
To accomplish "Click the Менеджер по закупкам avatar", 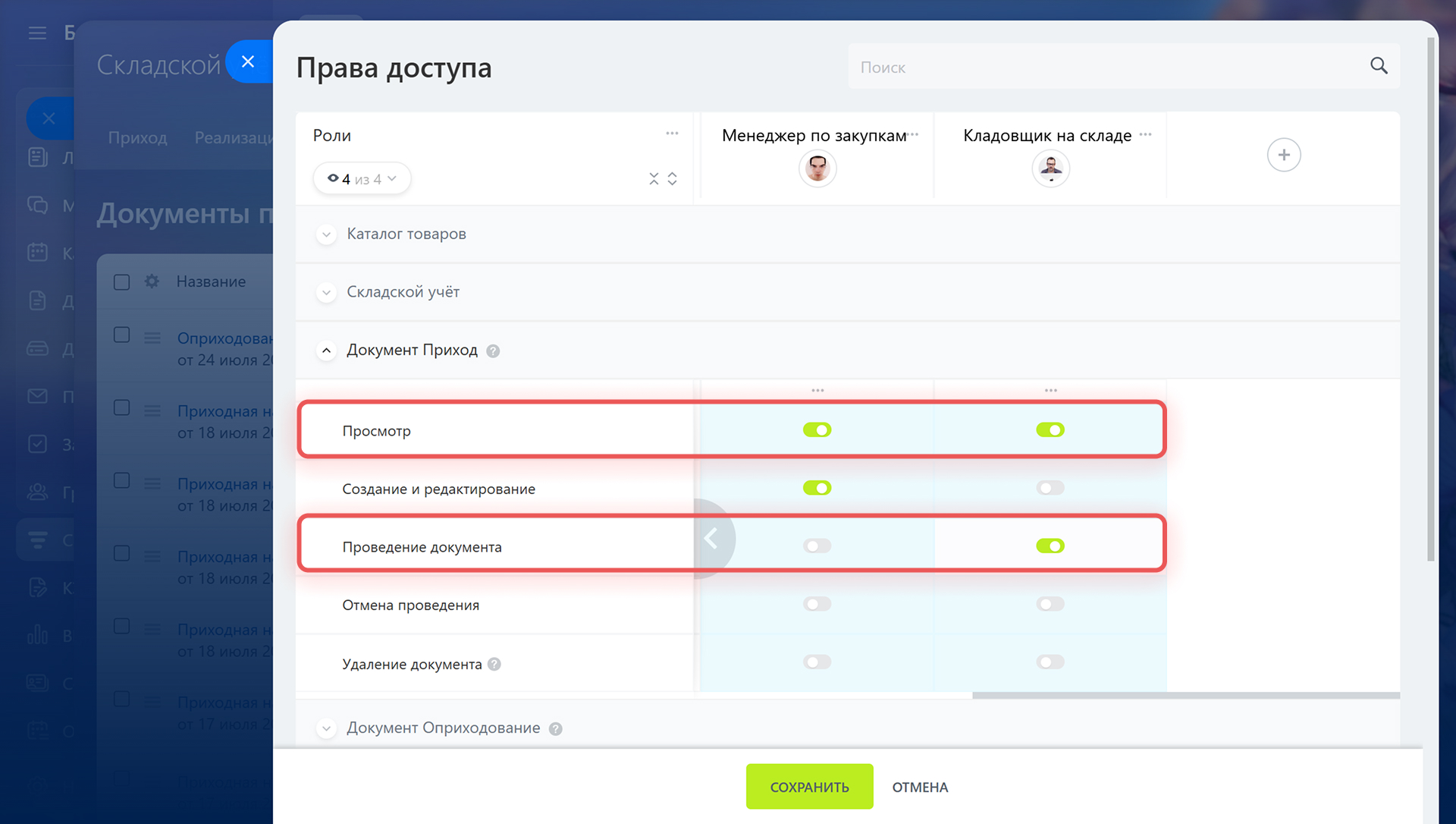I will (x=817, y=168).
